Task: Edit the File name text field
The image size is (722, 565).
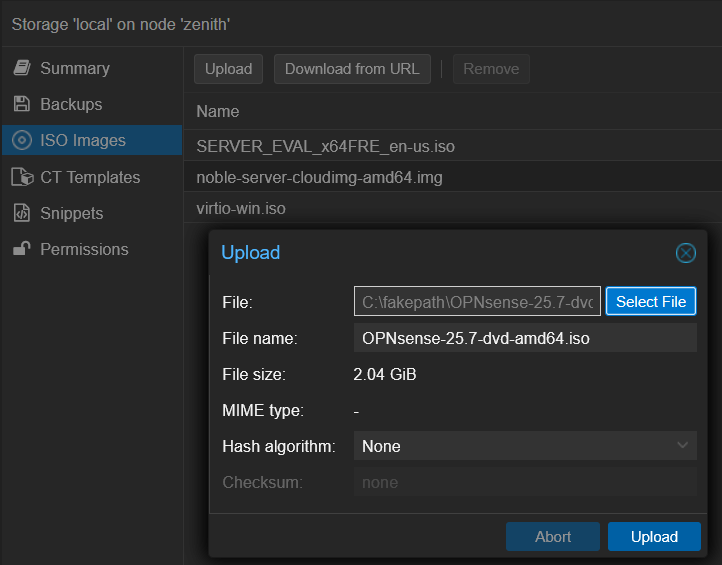Action: (x=524, y=338)
